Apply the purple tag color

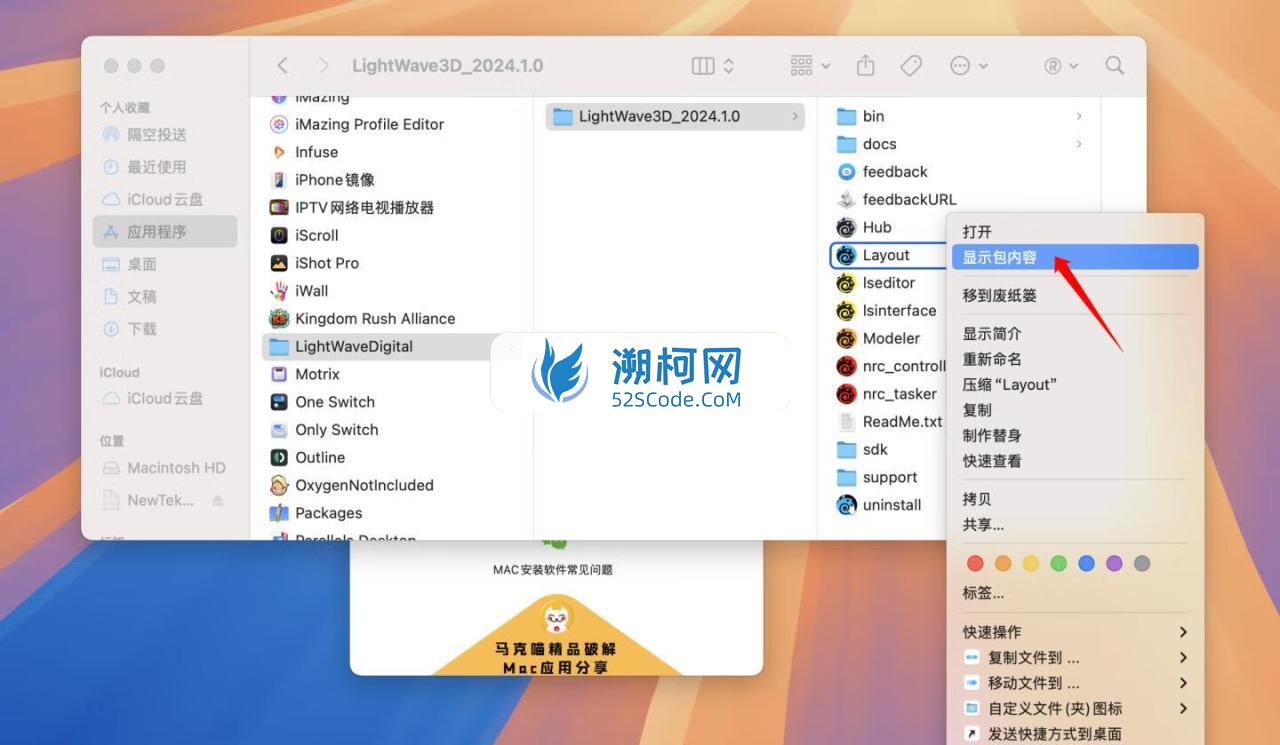coord(1114,564)
